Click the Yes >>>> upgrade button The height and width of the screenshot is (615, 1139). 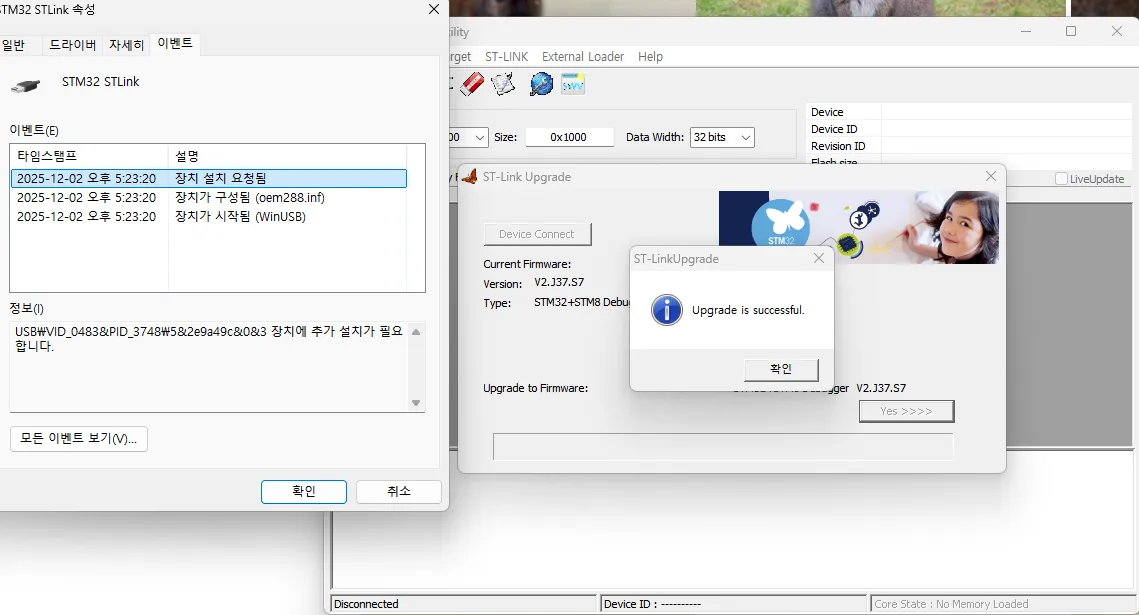pyautogui.click(x=906, y=411)
